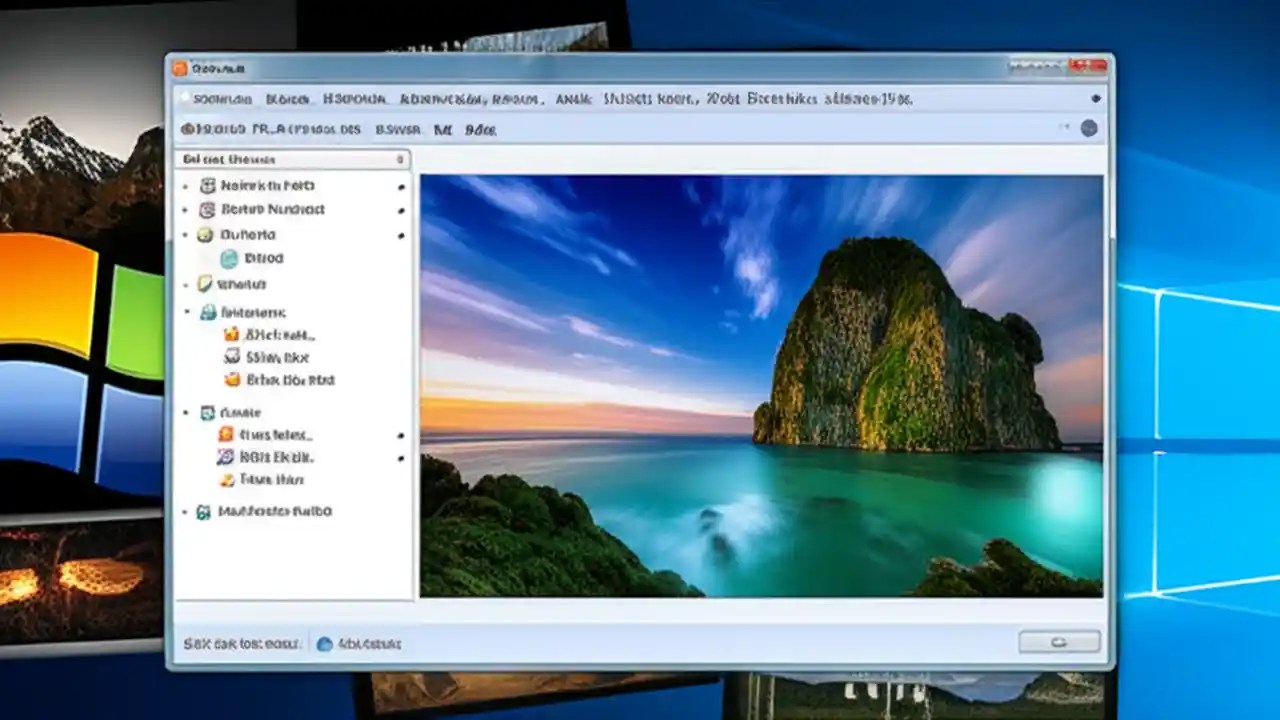This screenshot has width=1280, height=720.
Task: Expand the sidebar header dropdown
Action: (x=400, y=159)
